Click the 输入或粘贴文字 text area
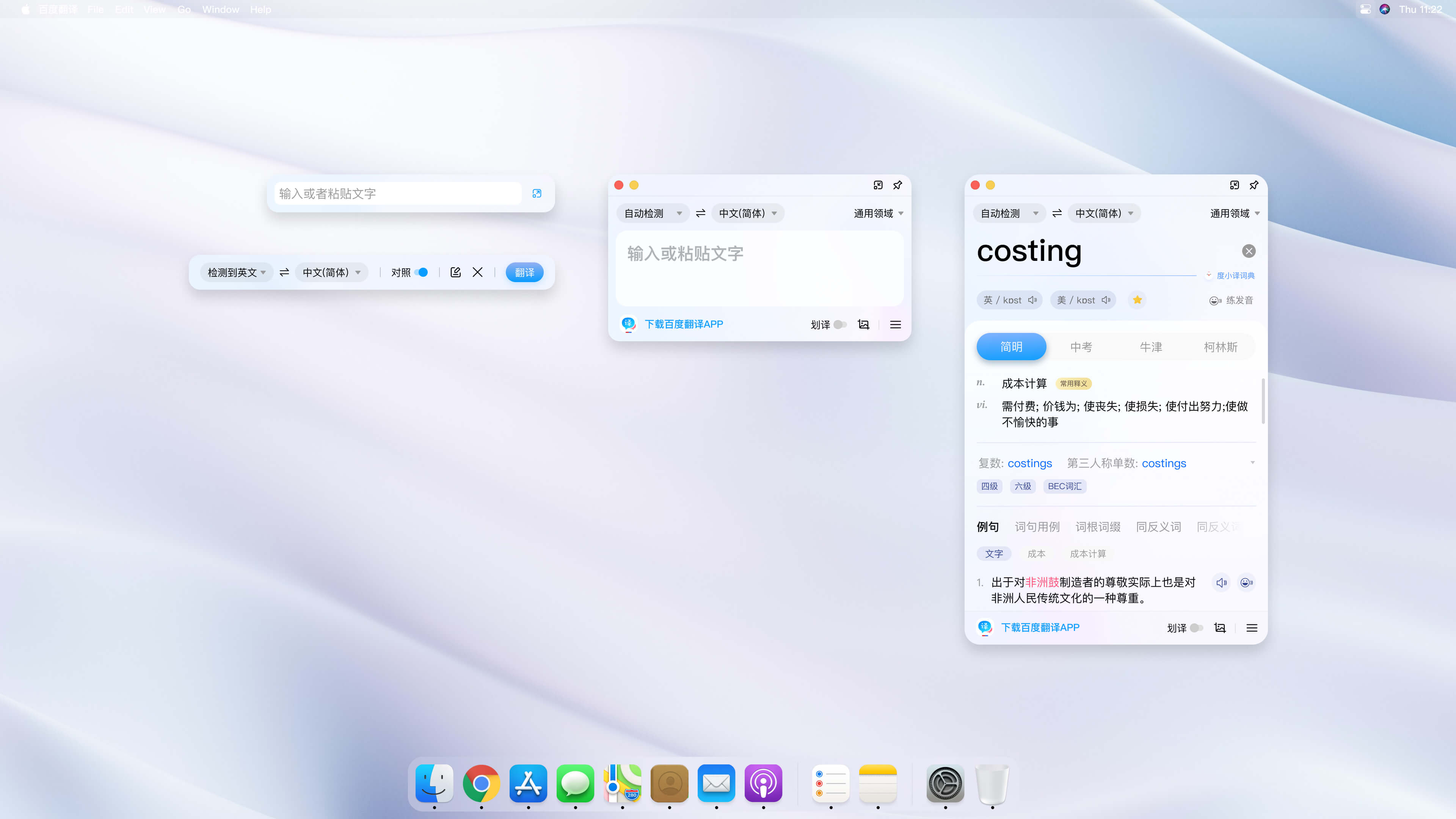The height and width of the screenshot is (819, 1456). (x=759, y=268)
